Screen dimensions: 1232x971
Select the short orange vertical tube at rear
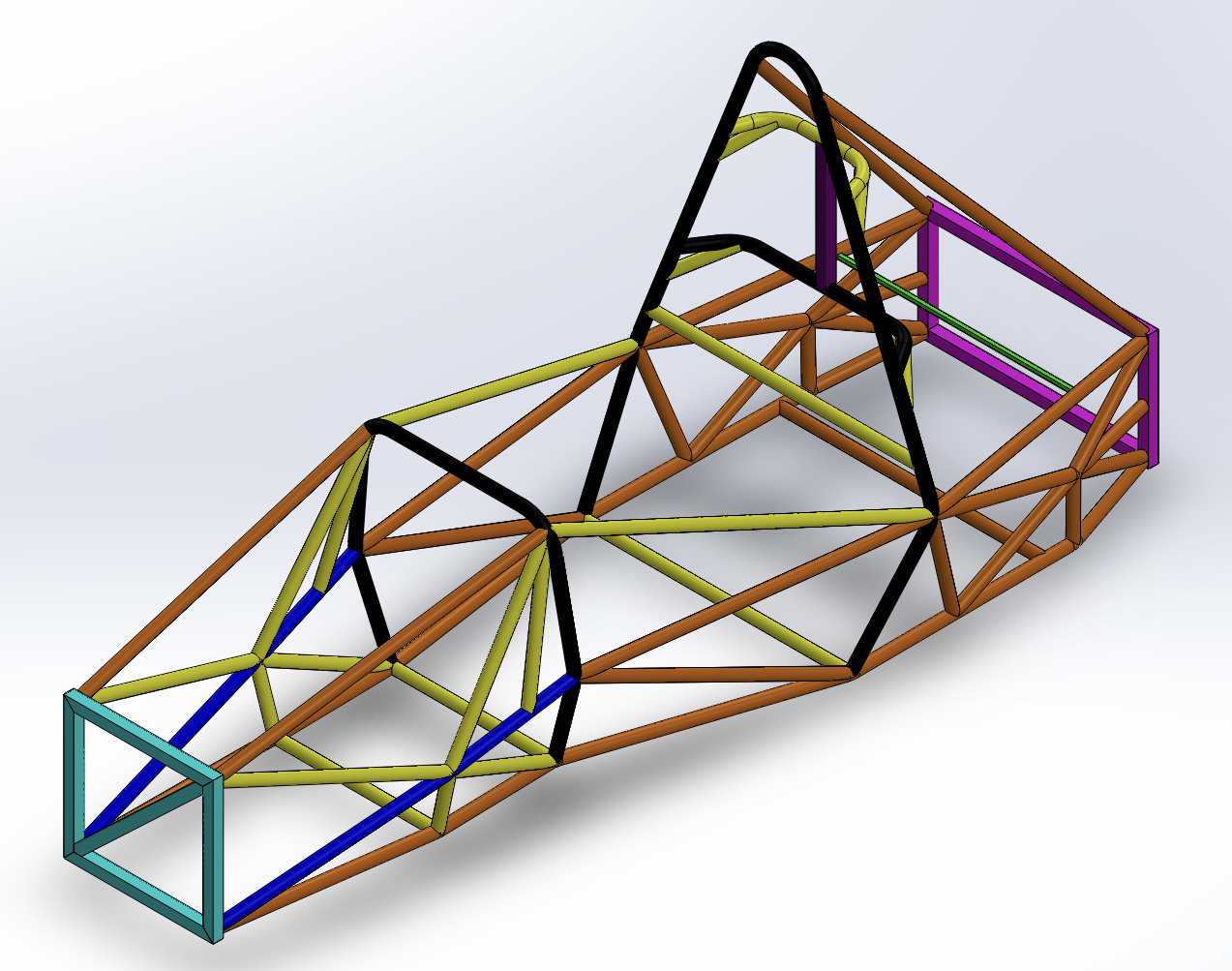pyautogui.click(x=1075, y=506)
